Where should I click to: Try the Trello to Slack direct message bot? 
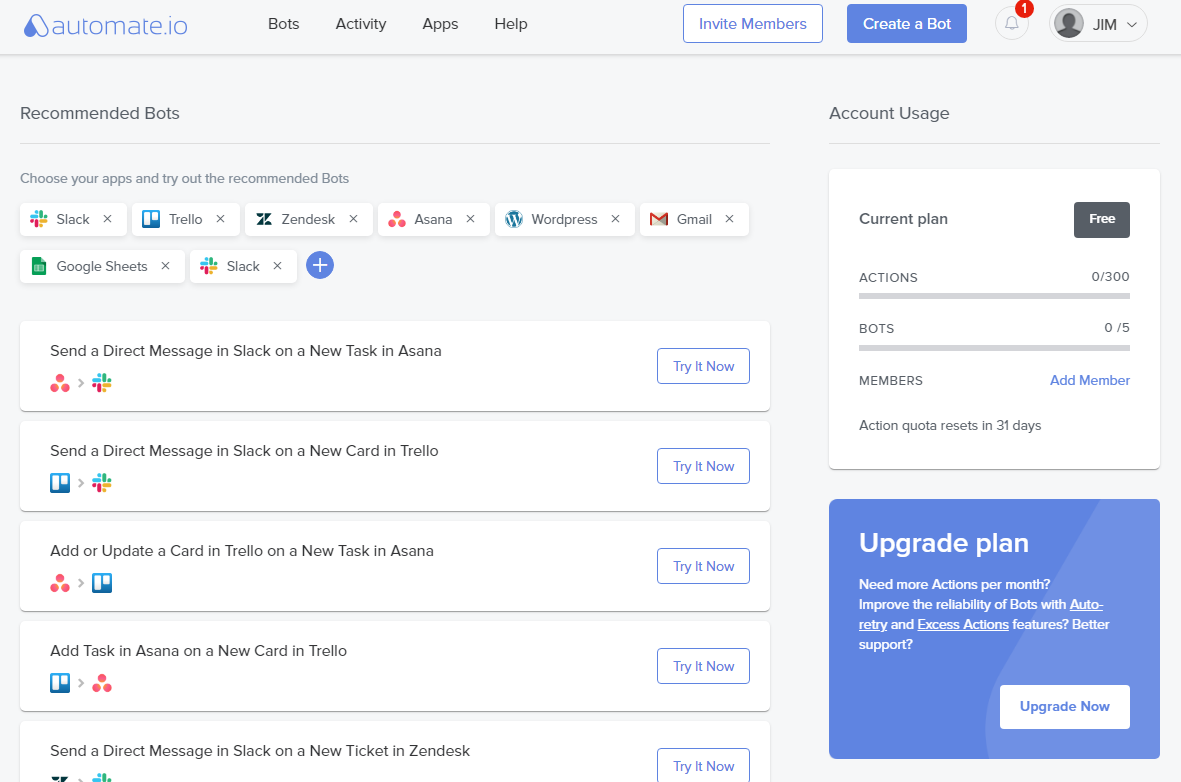coord(703,466)
